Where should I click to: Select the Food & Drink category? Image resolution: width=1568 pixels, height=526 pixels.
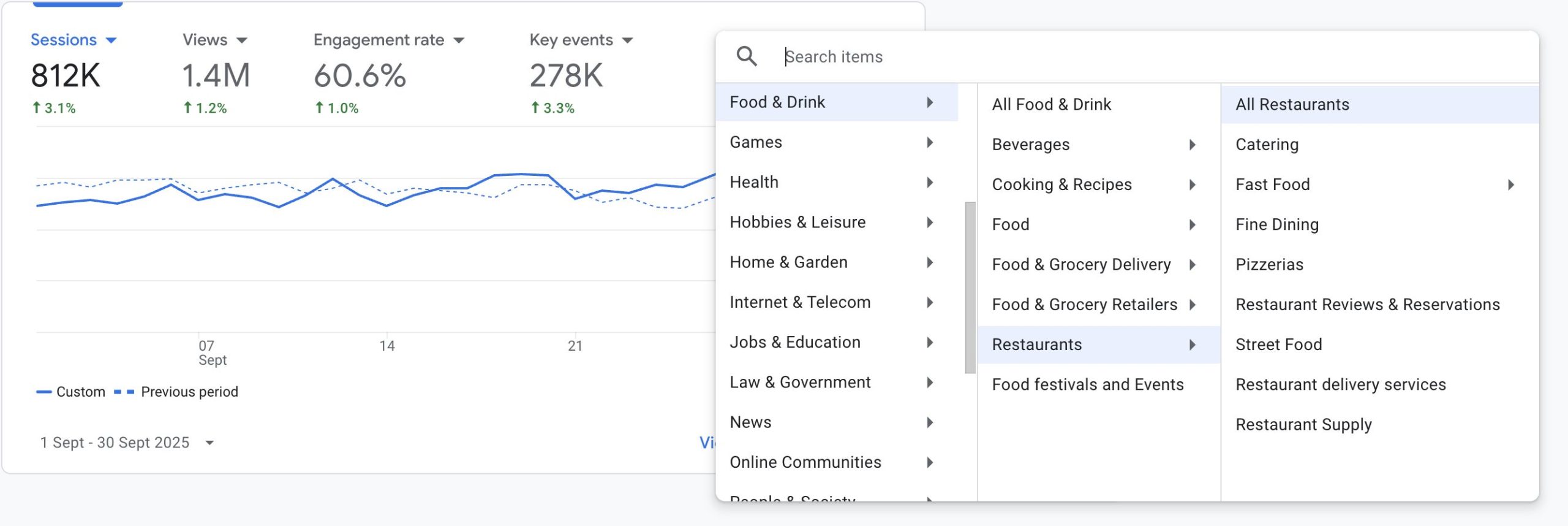click(777, 102)
